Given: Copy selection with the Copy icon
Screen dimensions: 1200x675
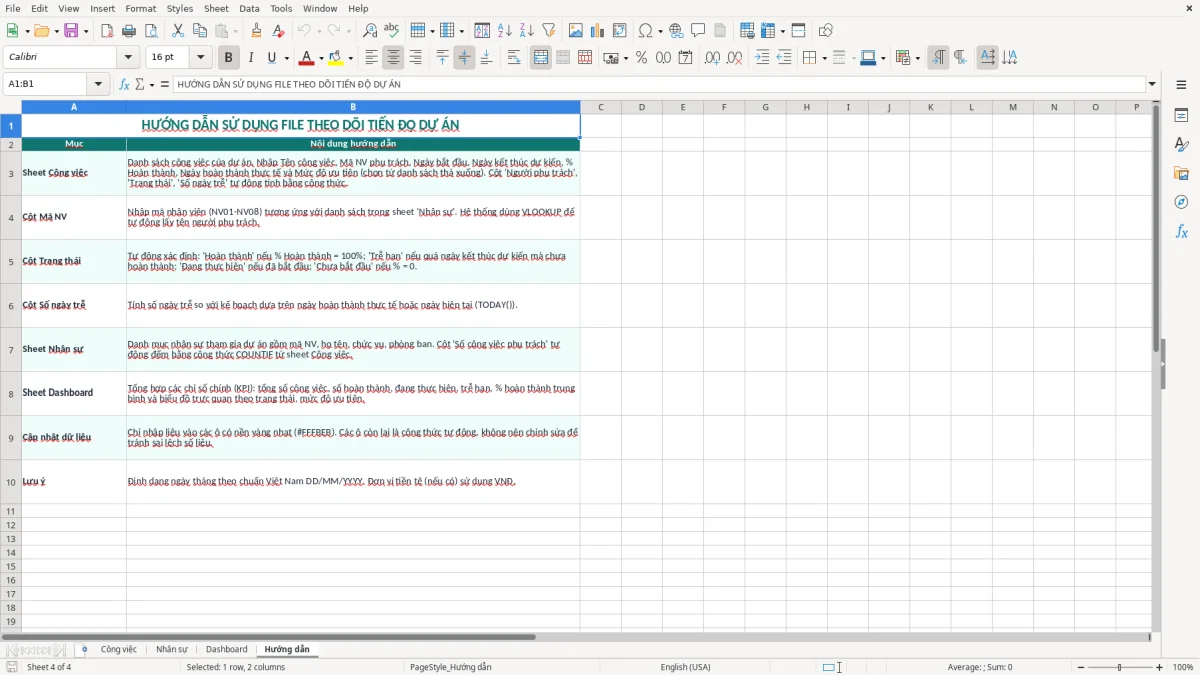Looking at the screenshot, I should click(200, 31).
